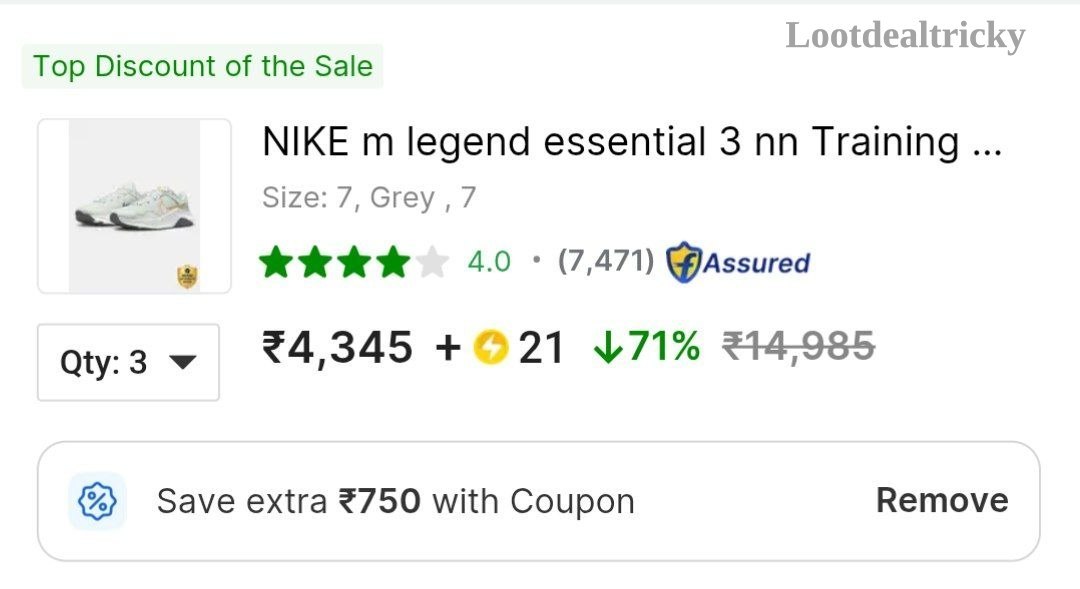Tap the gold badge on shoe image
The width and height of the screenshot is (1080, 589).
tap(187, 276)
